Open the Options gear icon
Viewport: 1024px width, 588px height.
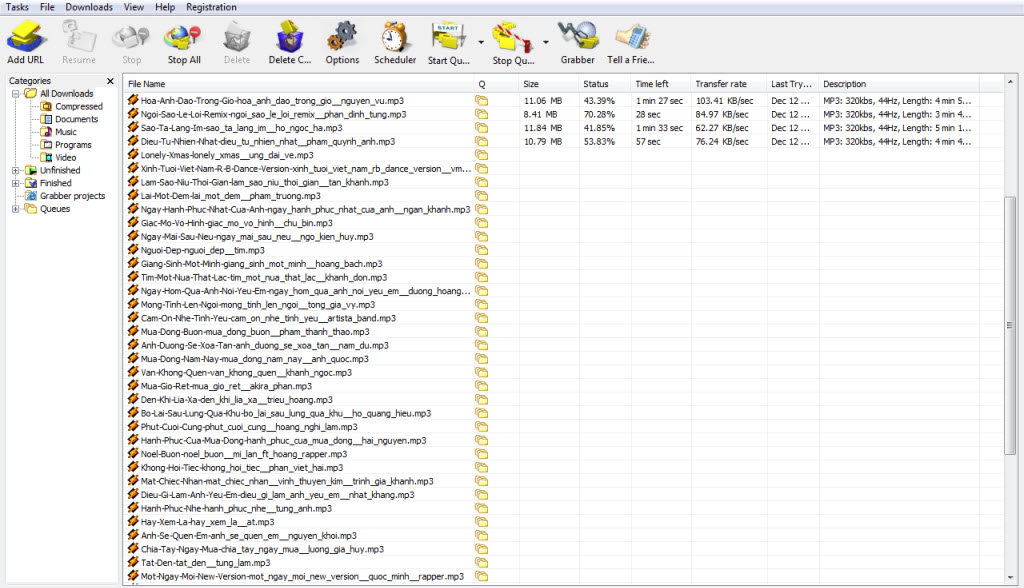click(x=342, y=38)
